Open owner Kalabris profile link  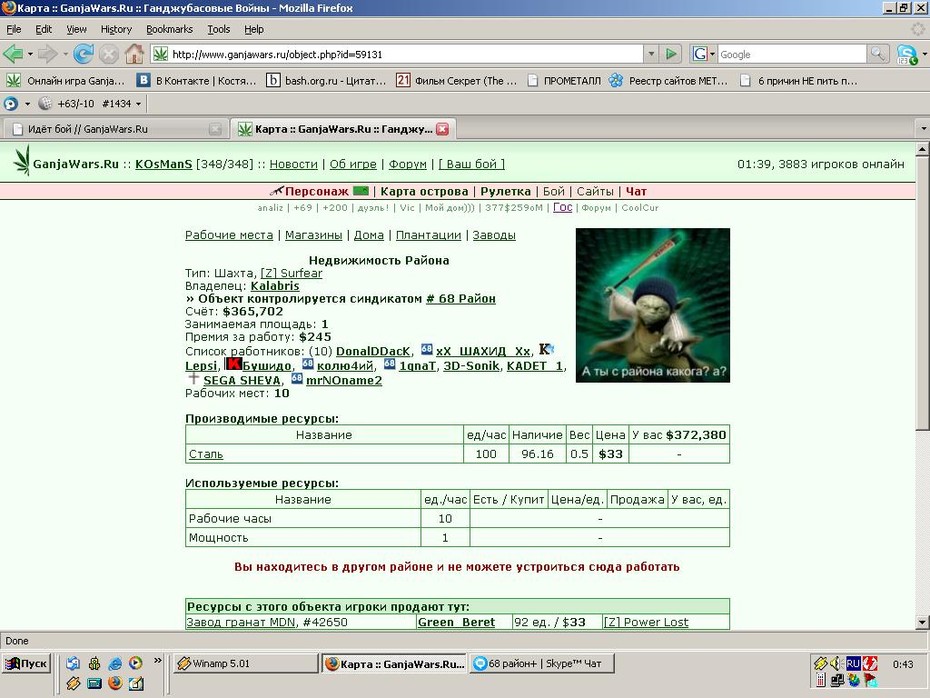pyautogui.click(x=275, y=286)
